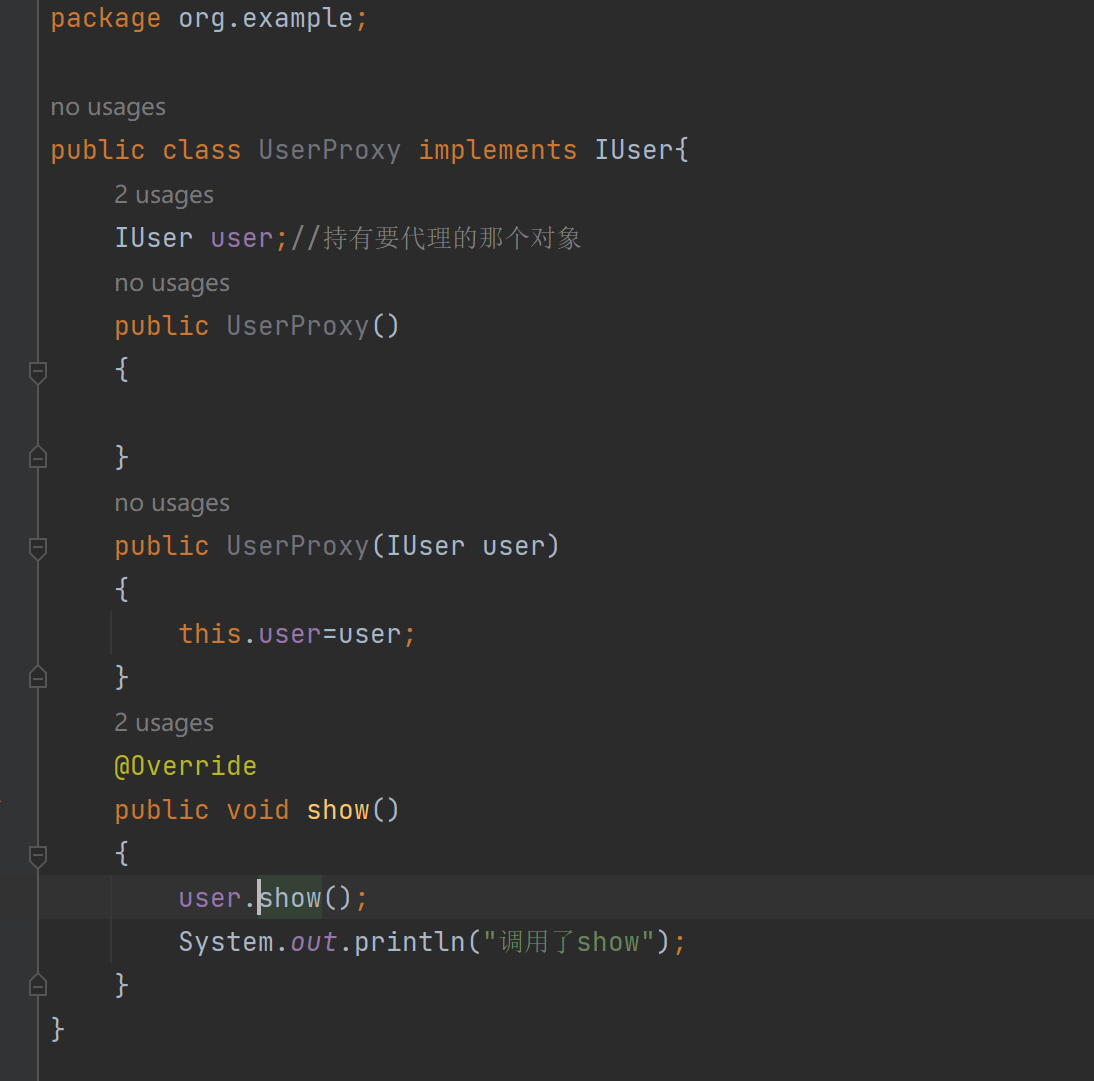Screen dimensions: 1094x1081
Task: Click fold end marker closing show() method
Action: 38,985
